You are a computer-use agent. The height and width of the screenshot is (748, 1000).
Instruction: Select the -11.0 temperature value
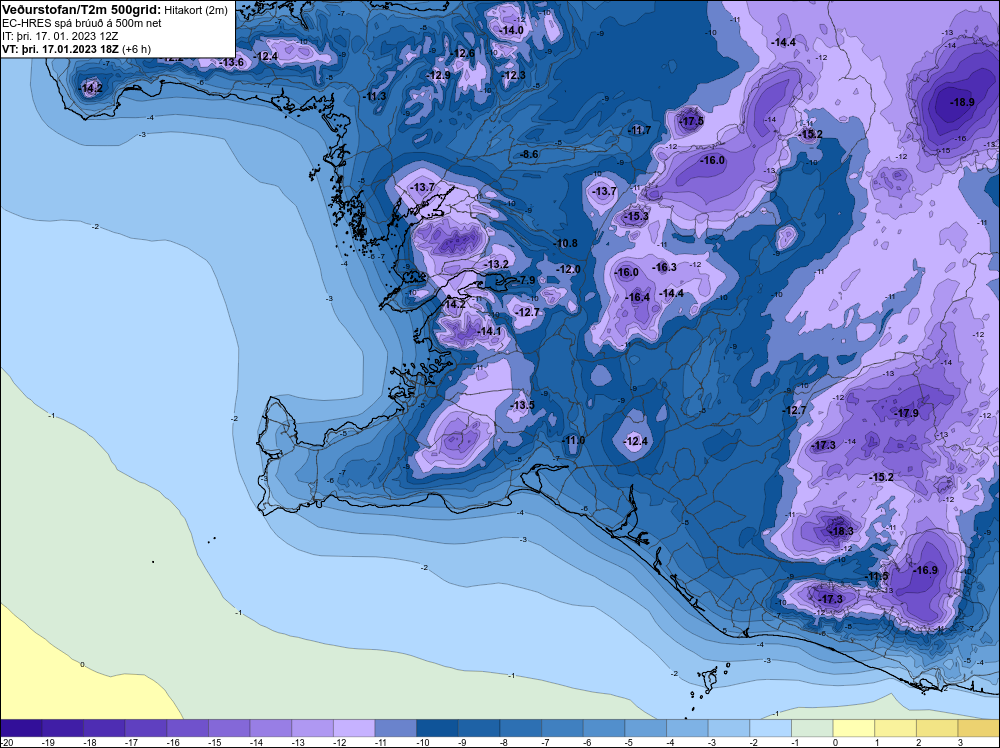pyautogui.click(x=573, y=441)
